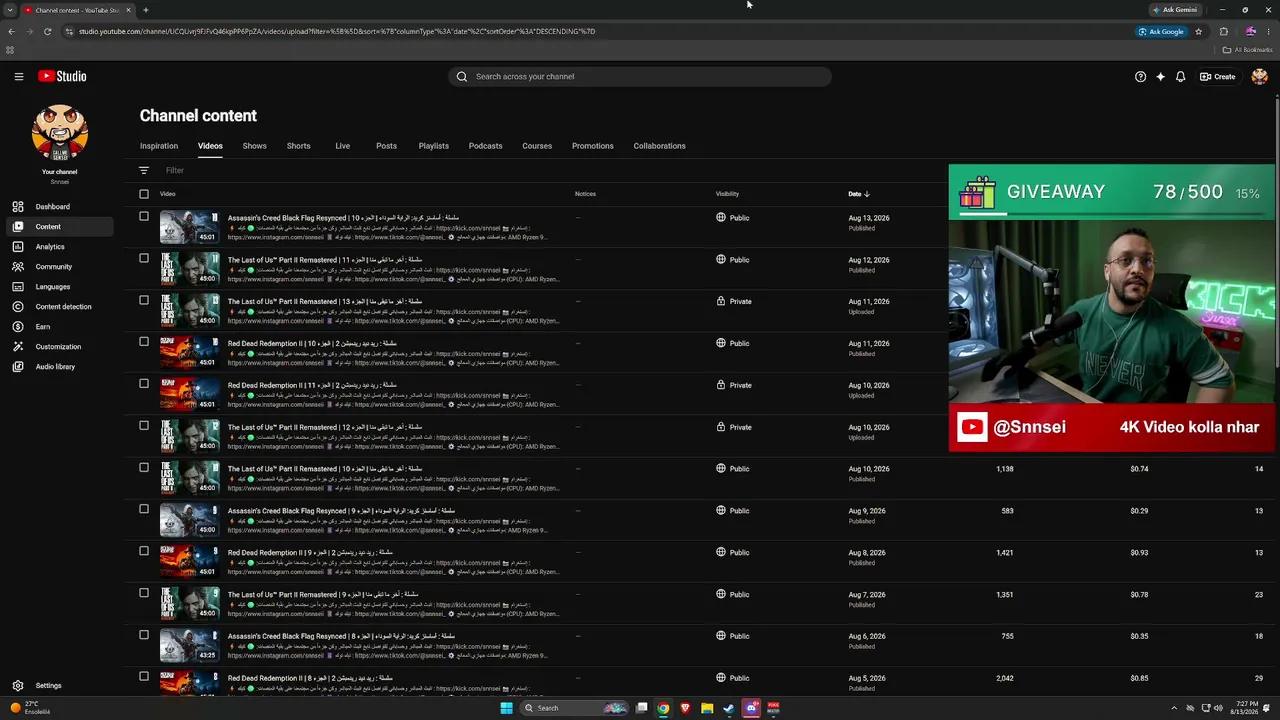Open Chrome's tab search chevron
Image resolution: width=1280 pixels, height=720 pixels.
coord(11,10)
